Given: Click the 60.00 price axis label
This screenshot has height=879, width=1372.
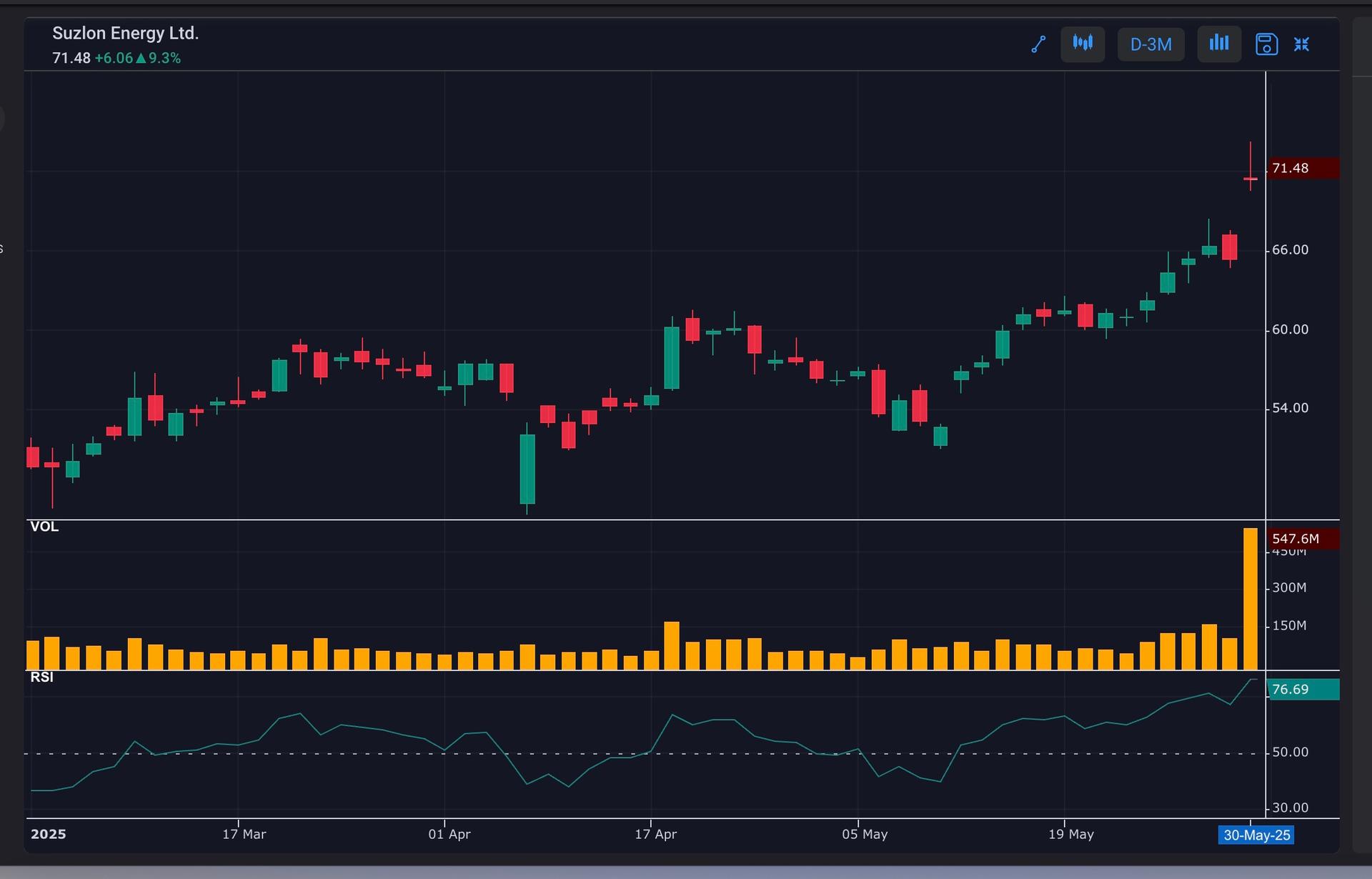Looking at the screenshot, I should [x=1291, y=329].
